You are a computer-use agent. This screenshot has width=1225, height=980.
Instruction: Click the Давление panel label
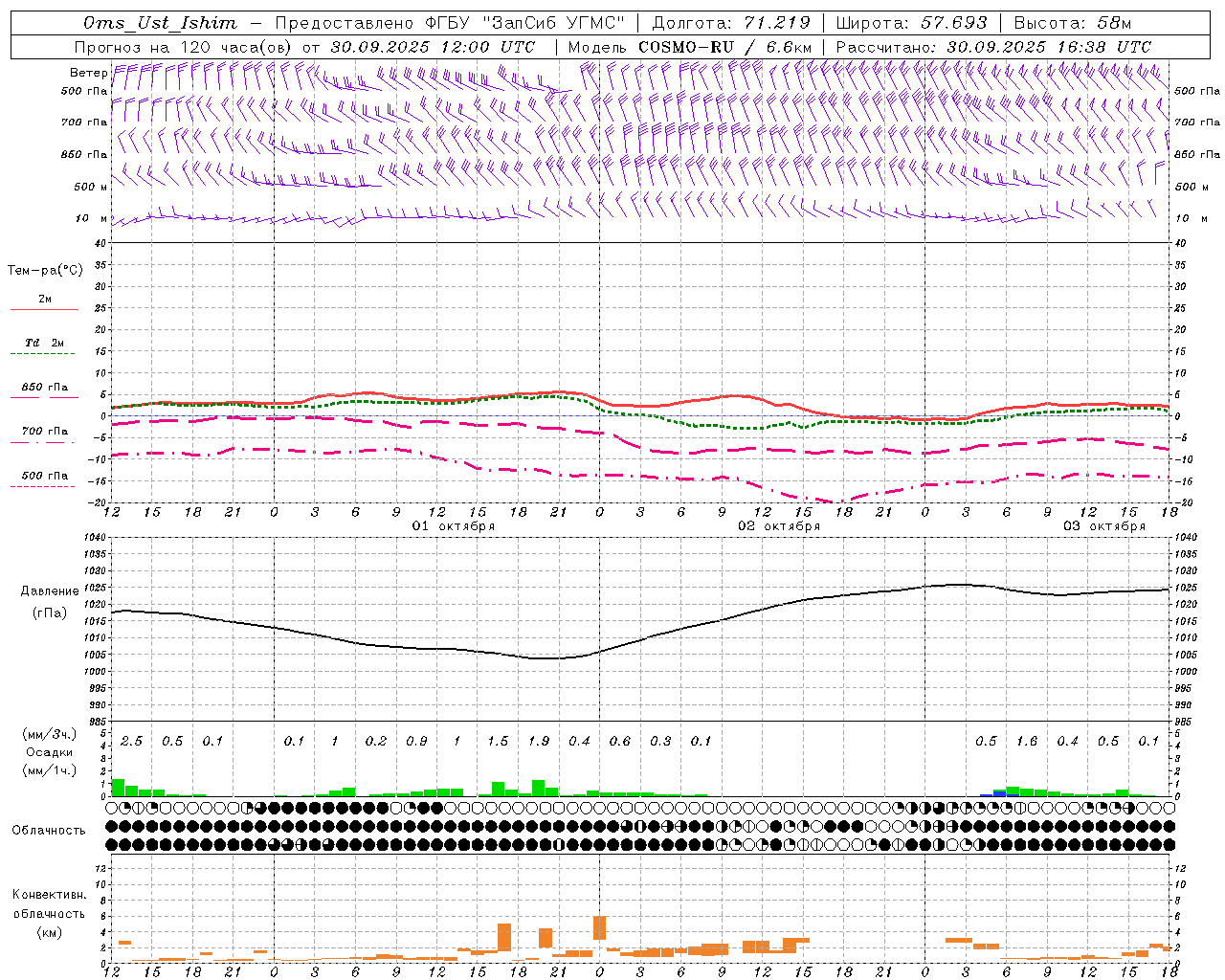[x=50, y=591]
